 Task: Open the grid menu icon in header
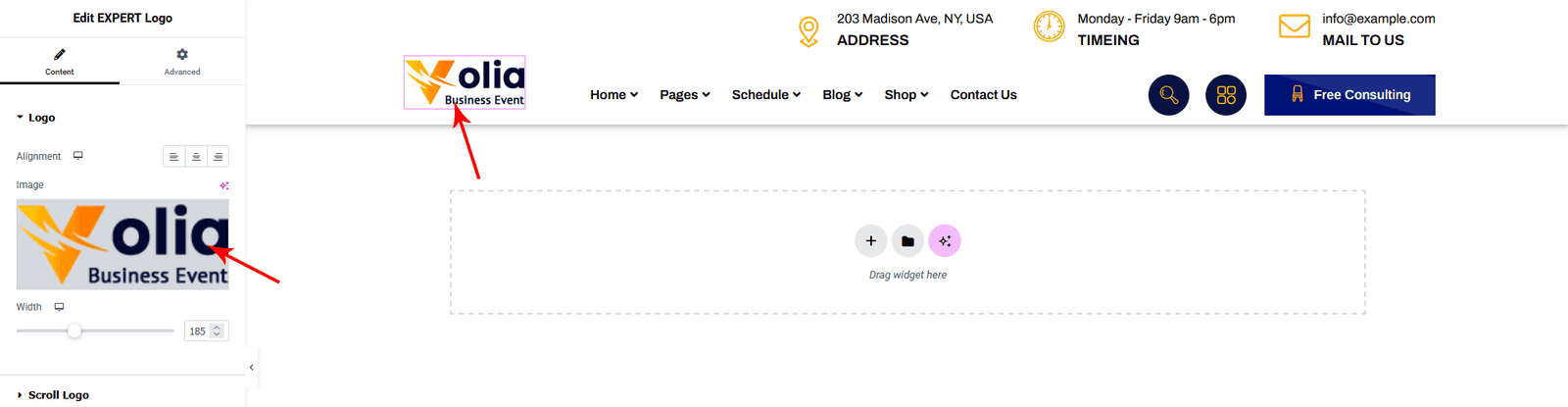(x=1226, y=95)
